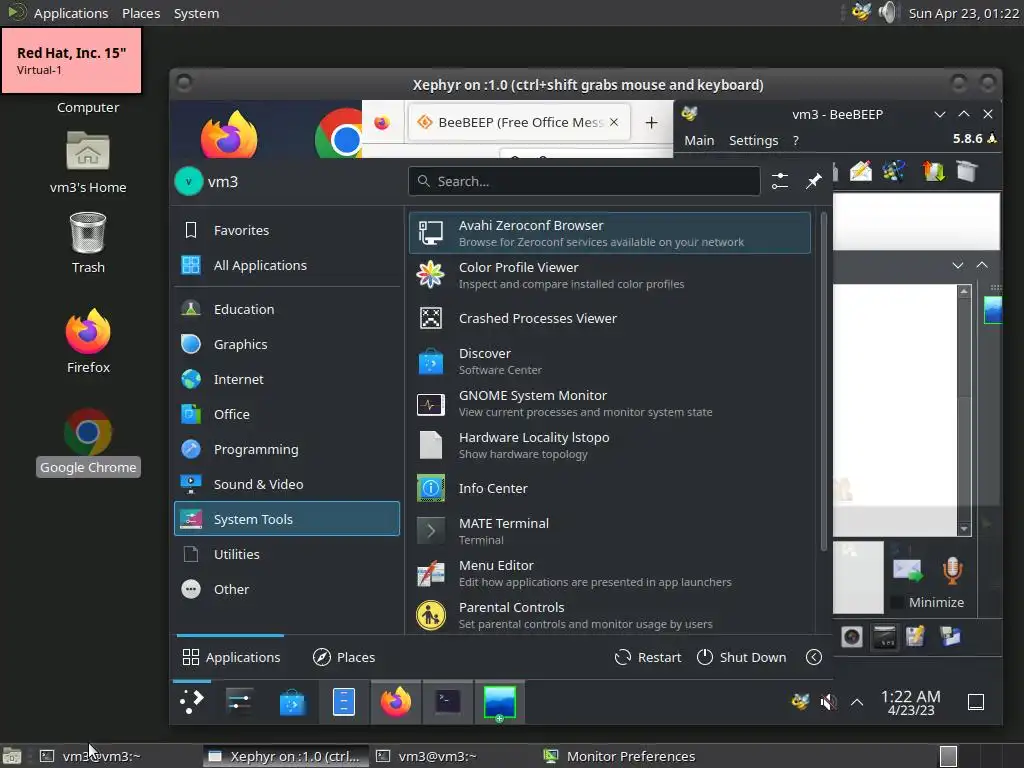Open Trash on the desktop
Image resolution: width=1024 pixels, height=768 pixels.
tap(88, 242)
